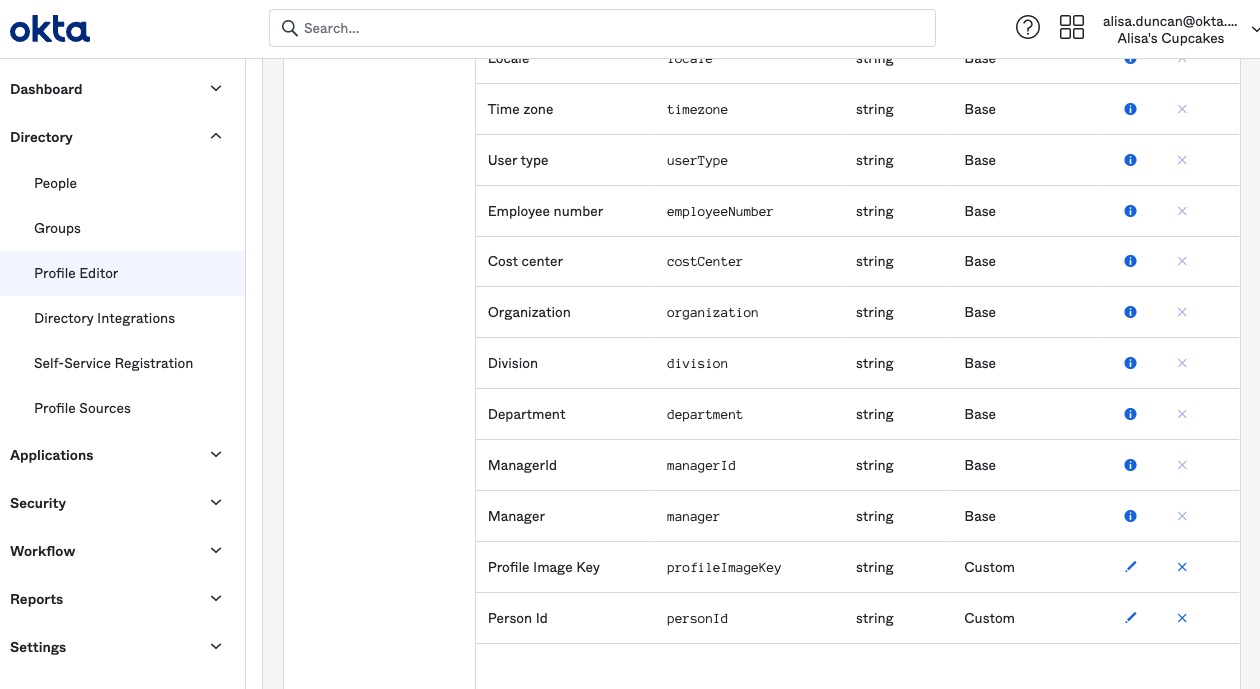
Task: Edit the Profile Image Key attribute
Action: click(1130, 567)
